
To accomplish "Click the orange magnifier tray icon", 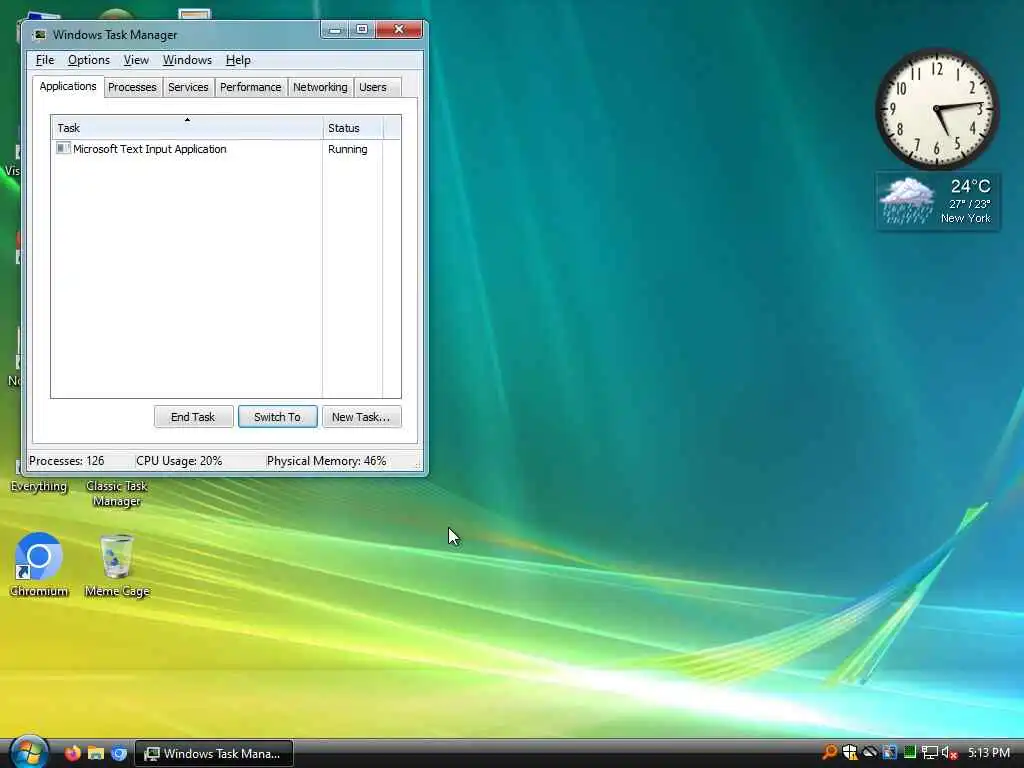I will click(x=829, y=752).
